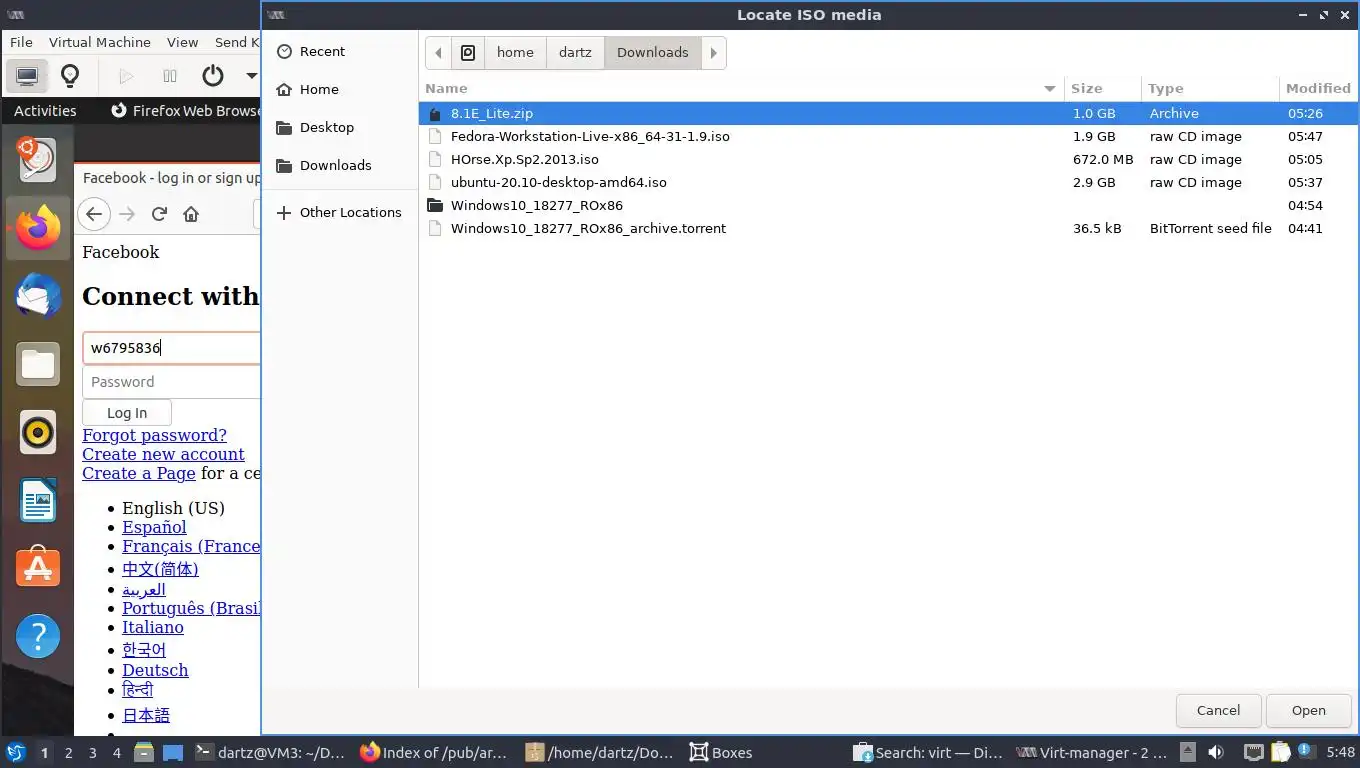
Task: Open the File menu in Virt-manager
Action: (x=21, y=42)
